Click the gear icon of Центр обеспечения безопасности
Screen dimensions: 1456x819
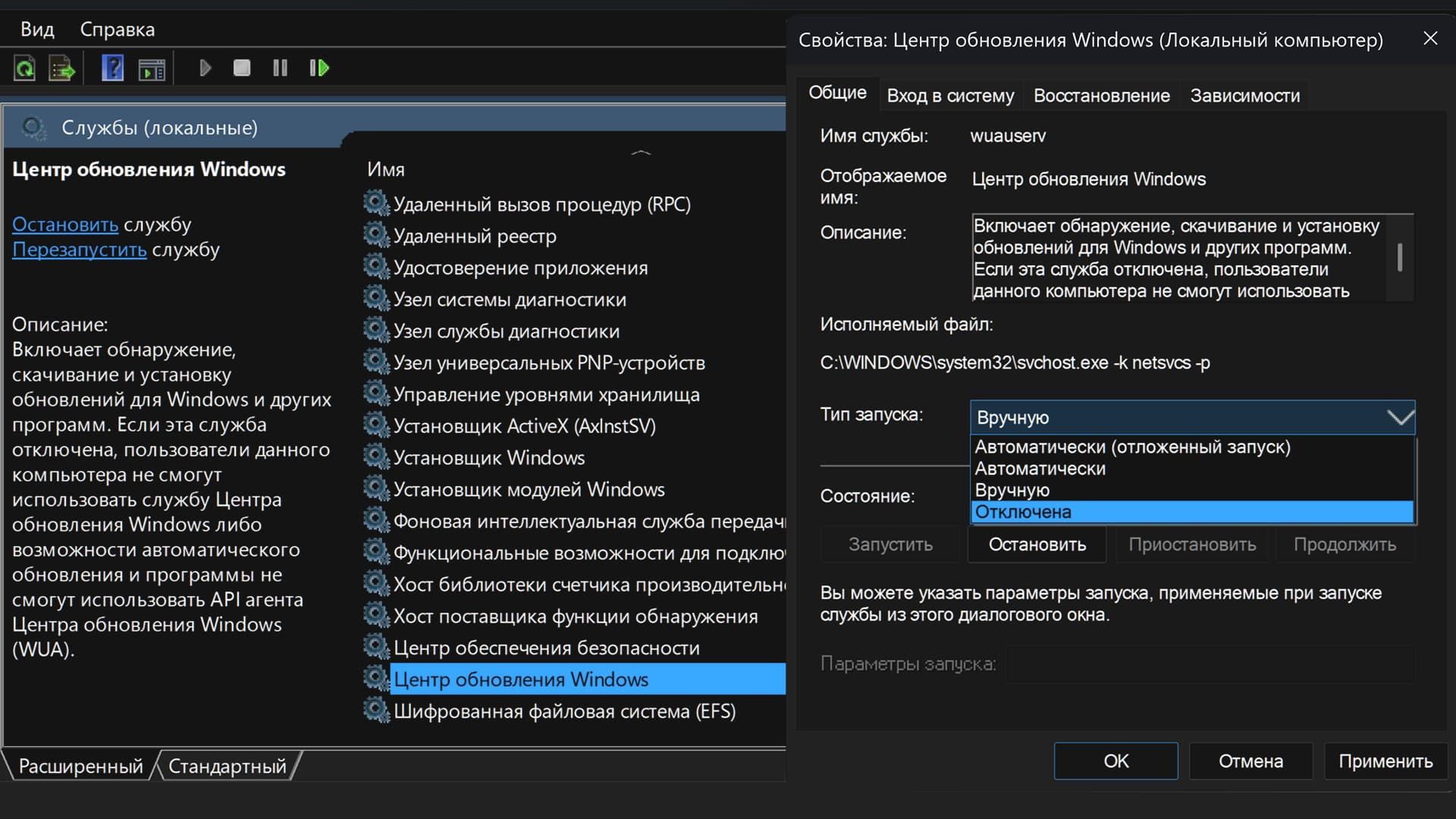click(x=376, y=647)
